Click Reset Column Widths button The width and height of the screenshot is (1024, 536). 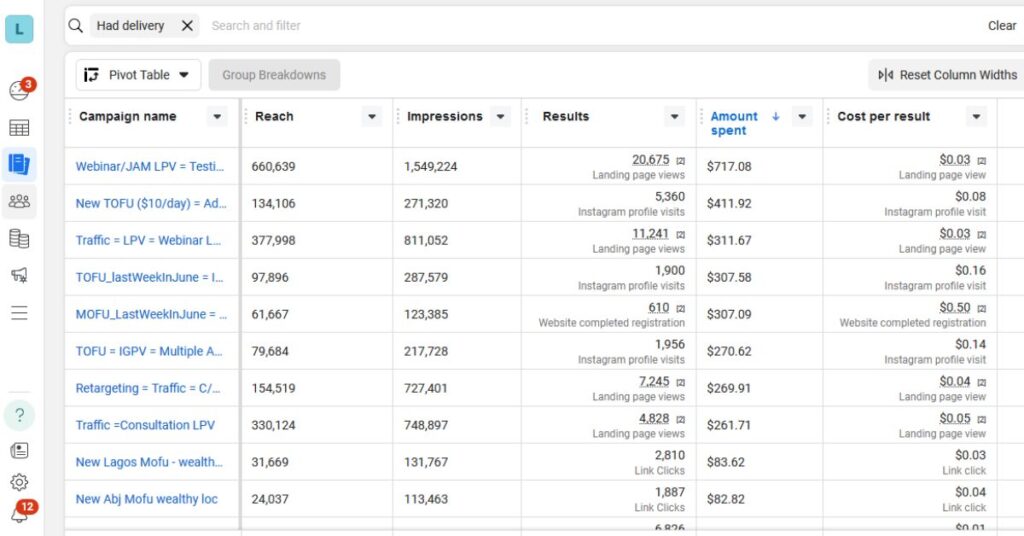(947, 75)
